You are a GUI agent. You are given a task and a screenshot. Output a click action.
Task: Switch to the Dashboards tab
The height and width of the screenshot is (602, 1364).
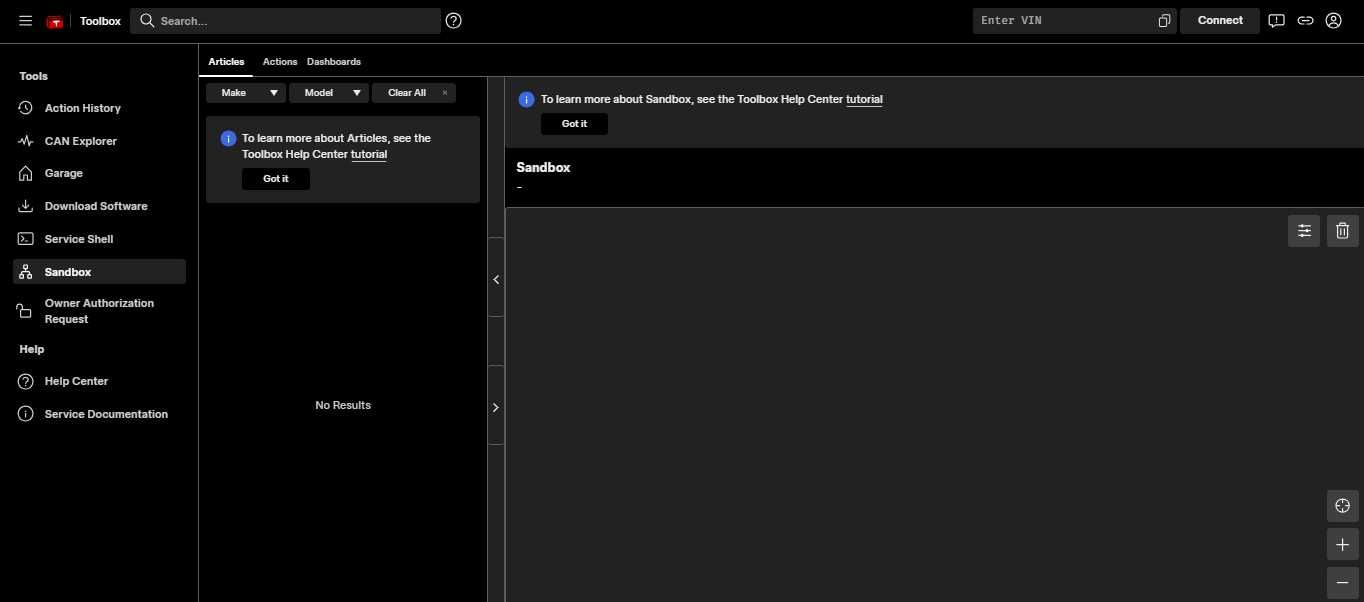[334, 62]
